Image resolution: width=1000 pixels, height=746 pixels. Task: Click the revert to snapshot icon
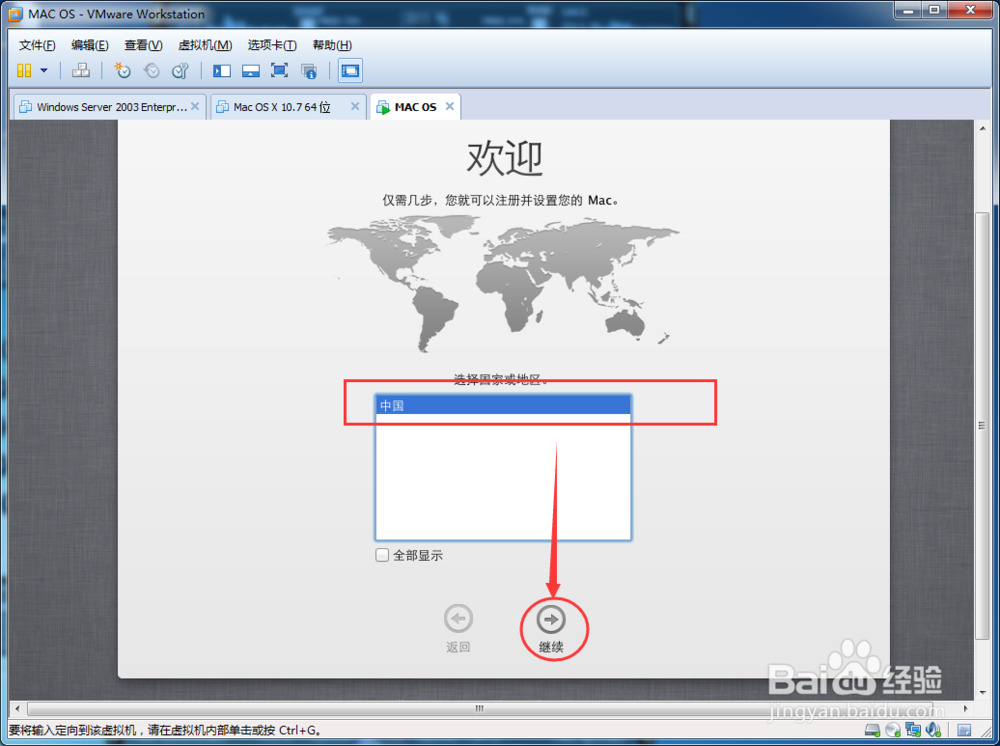click(151, 70)
